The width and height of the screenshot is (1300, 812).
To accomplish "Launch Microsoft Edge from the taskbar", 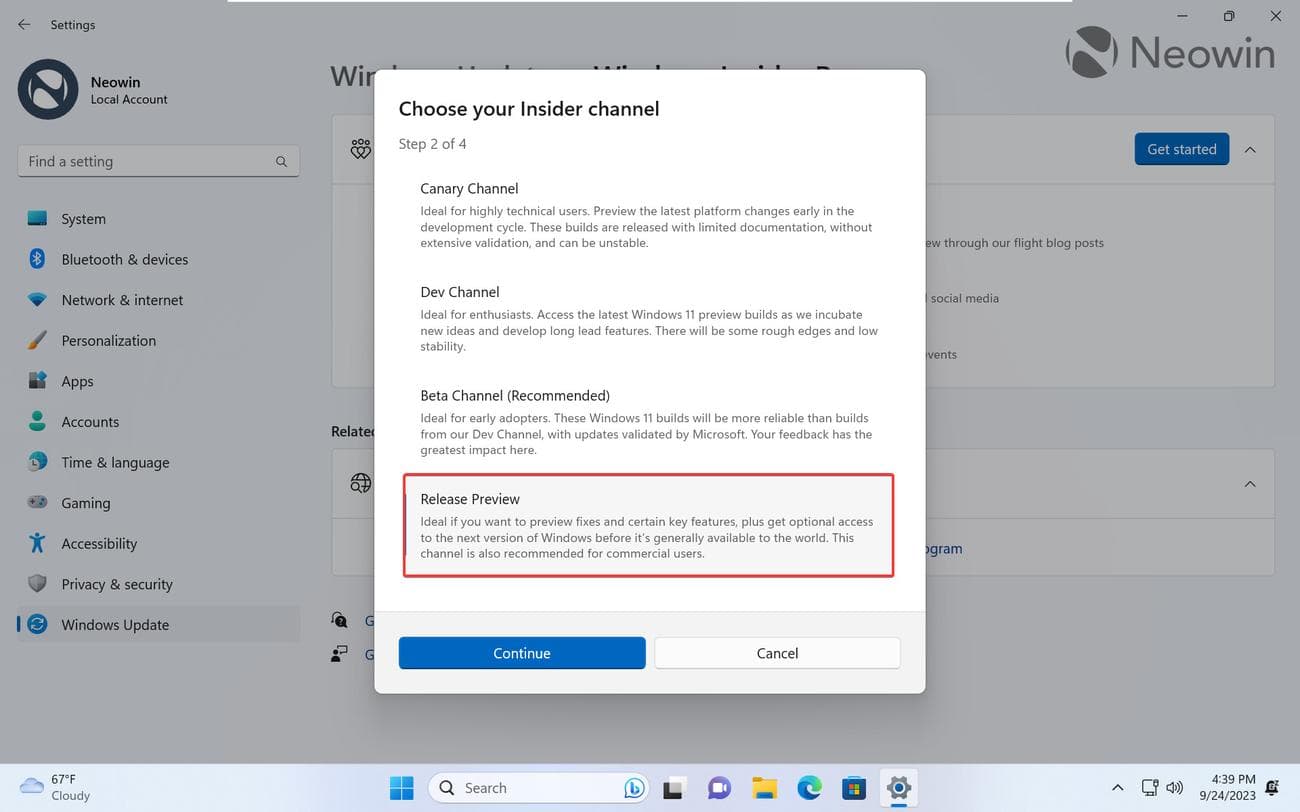I will click(x=808, y=787).
